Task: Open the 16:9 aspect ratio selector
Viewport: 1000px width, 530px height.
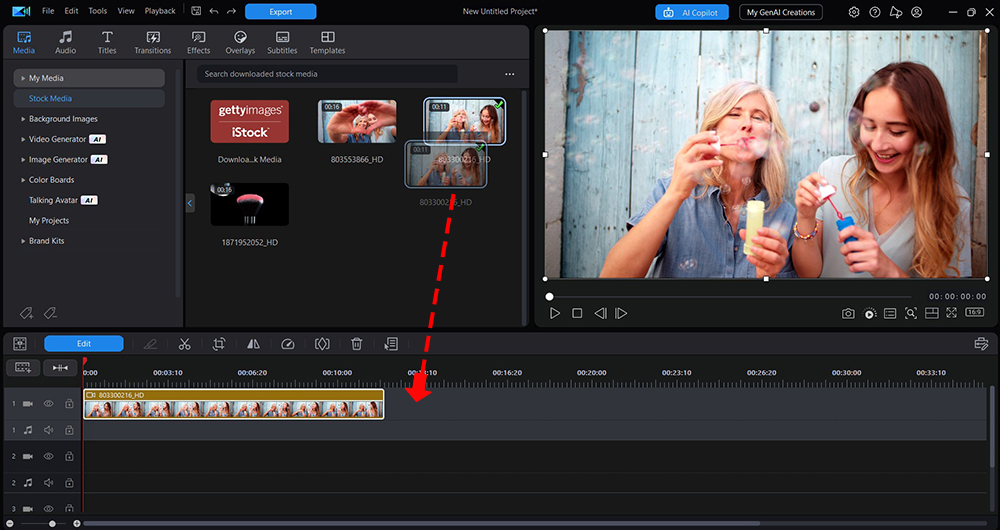Action: click(974, 313)
